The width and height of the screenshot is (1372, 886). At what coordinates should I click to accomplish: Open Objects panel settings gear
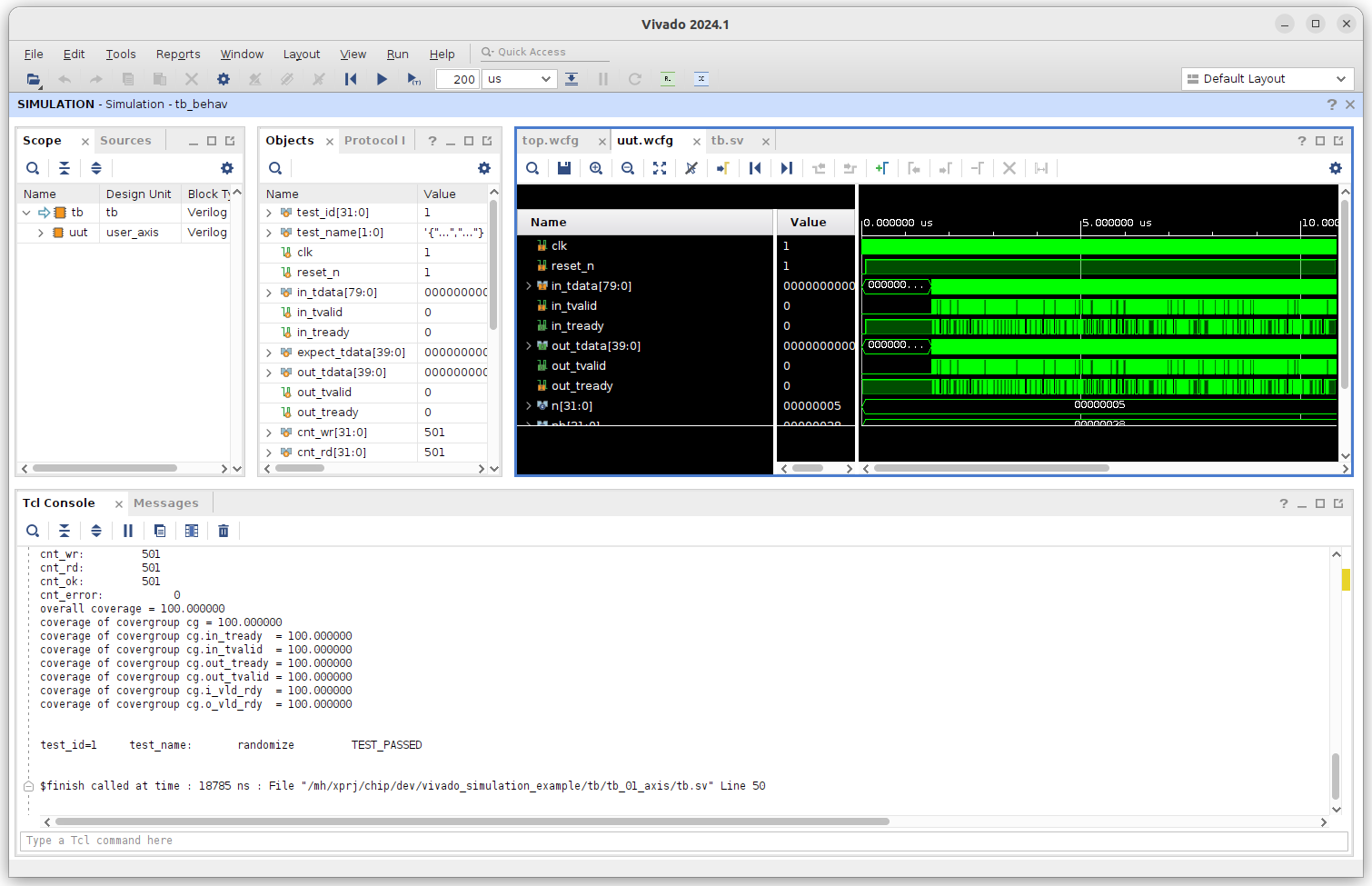[484, 168]
